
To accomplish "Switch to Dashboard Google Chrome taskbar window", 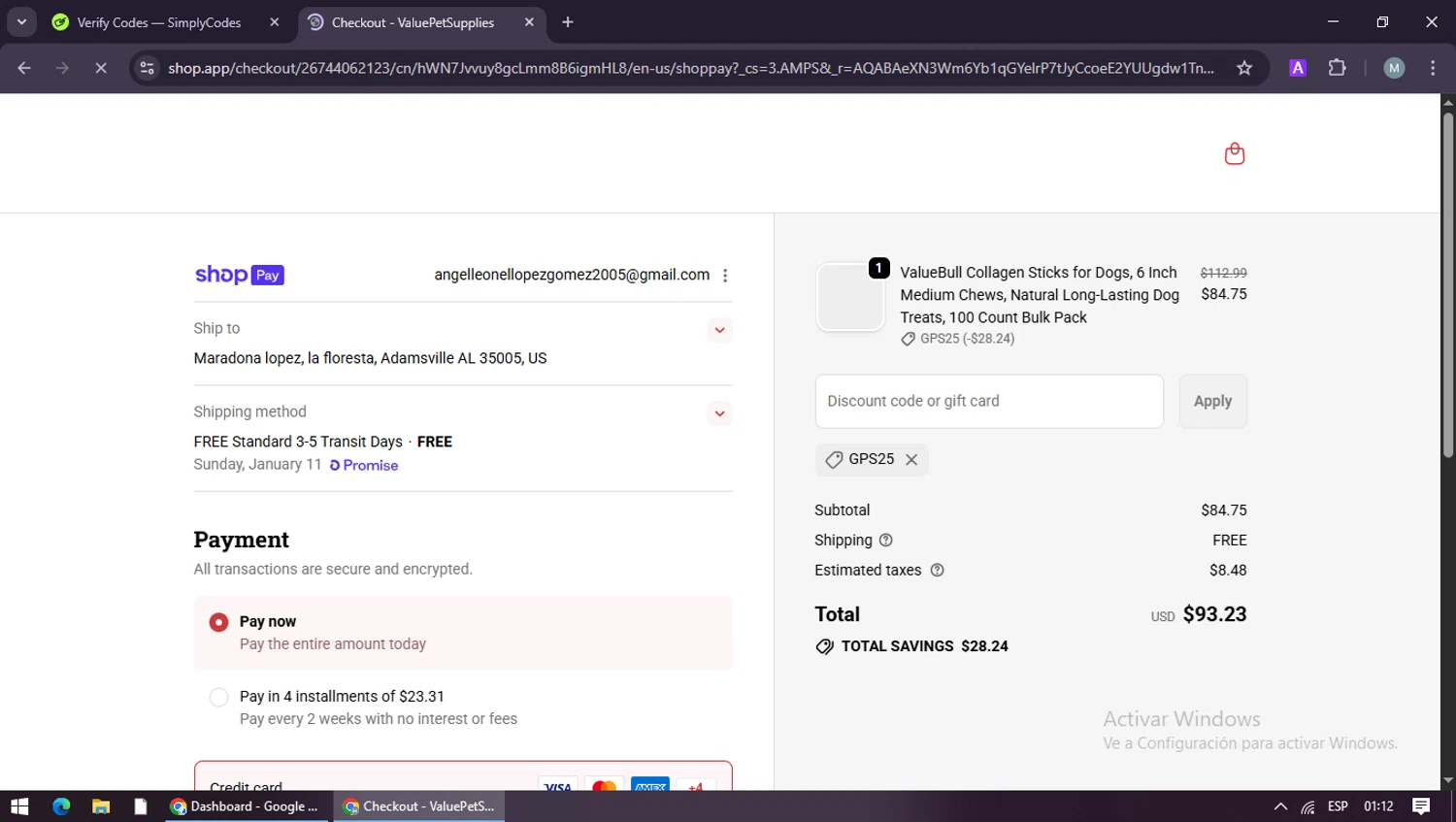I will 246,806.
